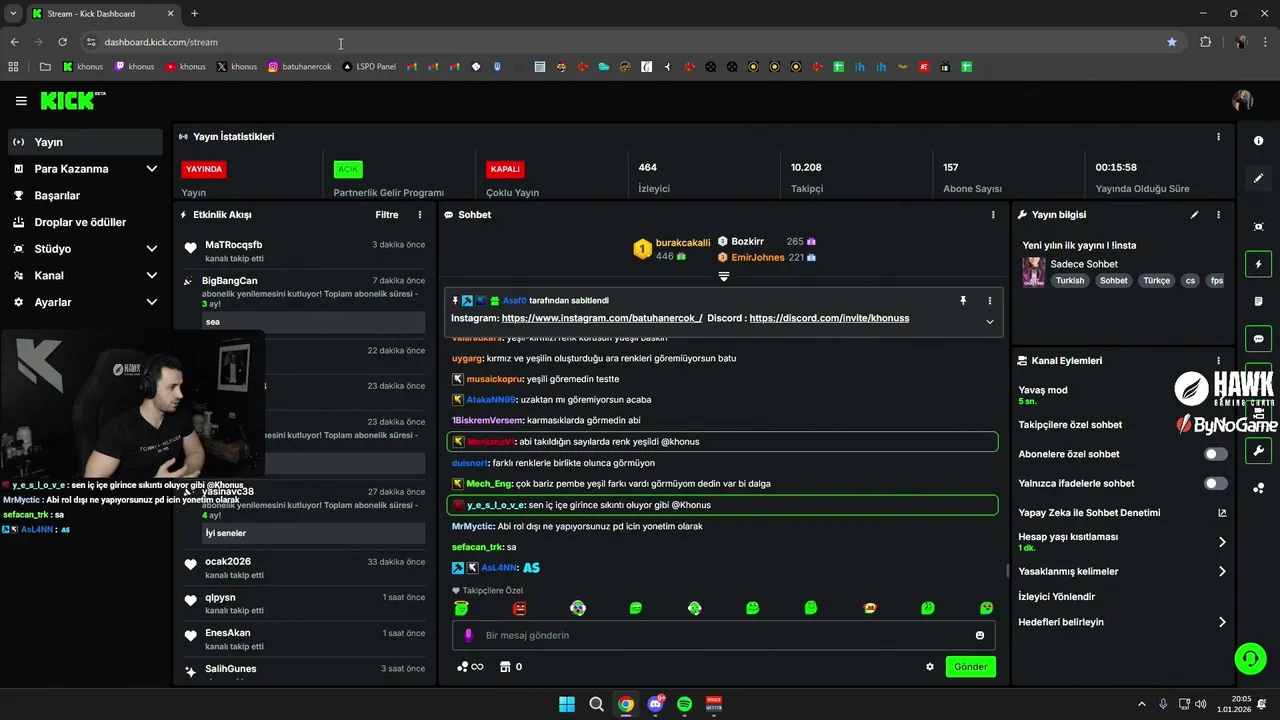1280x720 pixels.
Task: Click the message field Bir mesaj gönderin
Action: pyautogui.click(x=724, y=635)
